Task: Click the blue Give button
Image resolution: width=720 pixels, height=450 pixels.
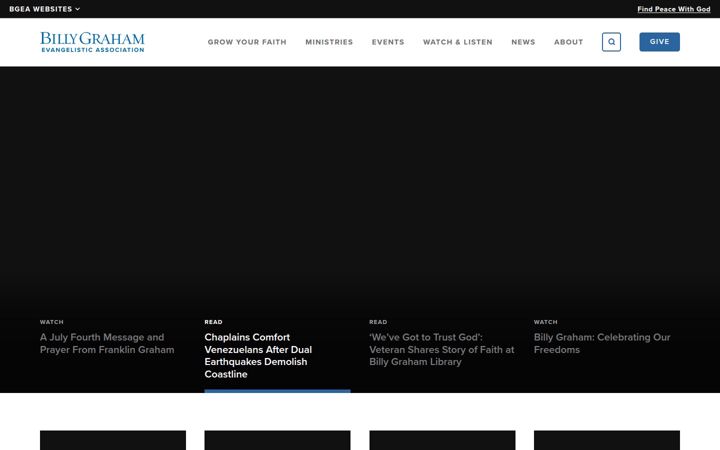Action: coord(659,42)
